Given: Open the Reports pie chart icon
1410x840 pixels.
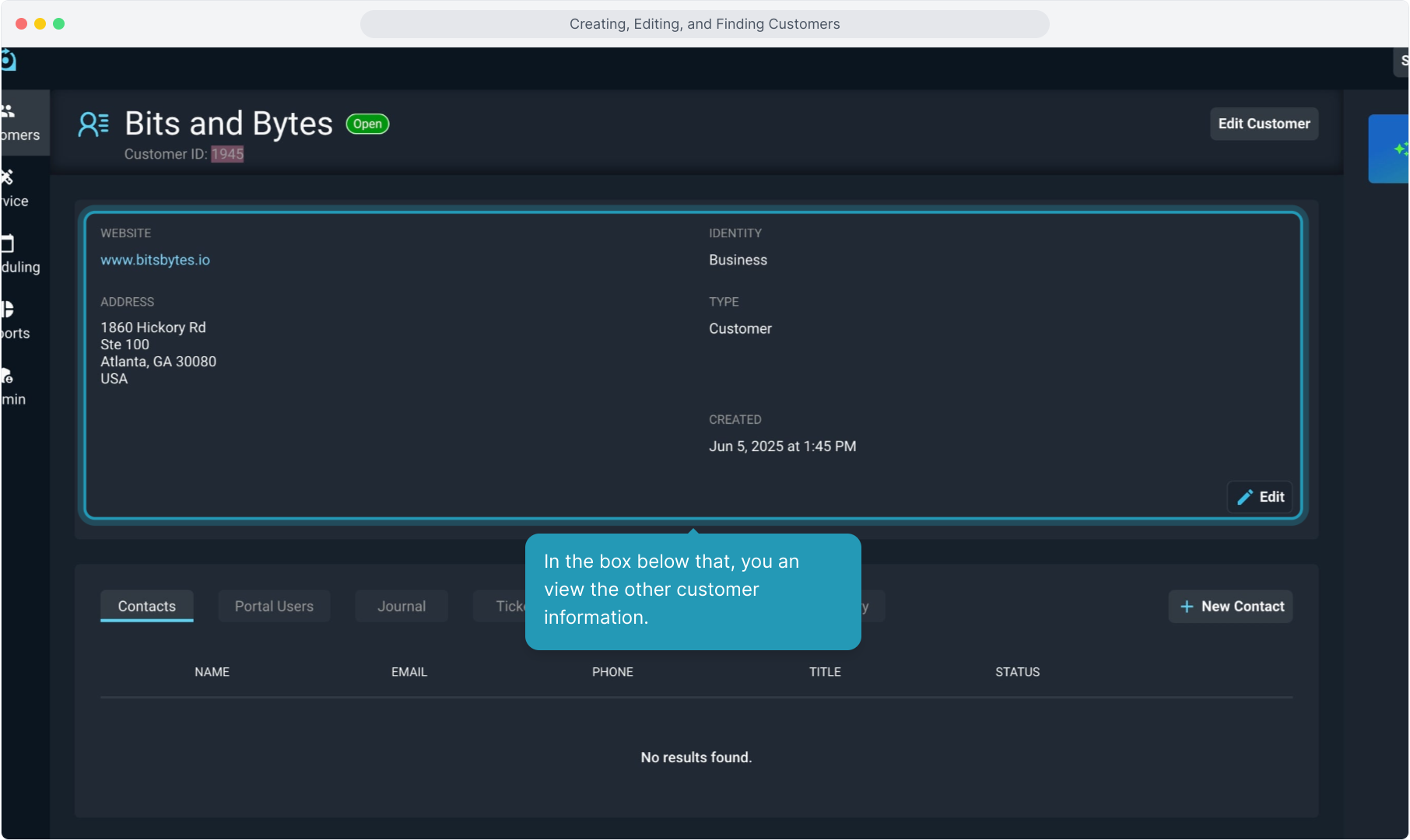Looking at the screenshot, I should point(8,310).
